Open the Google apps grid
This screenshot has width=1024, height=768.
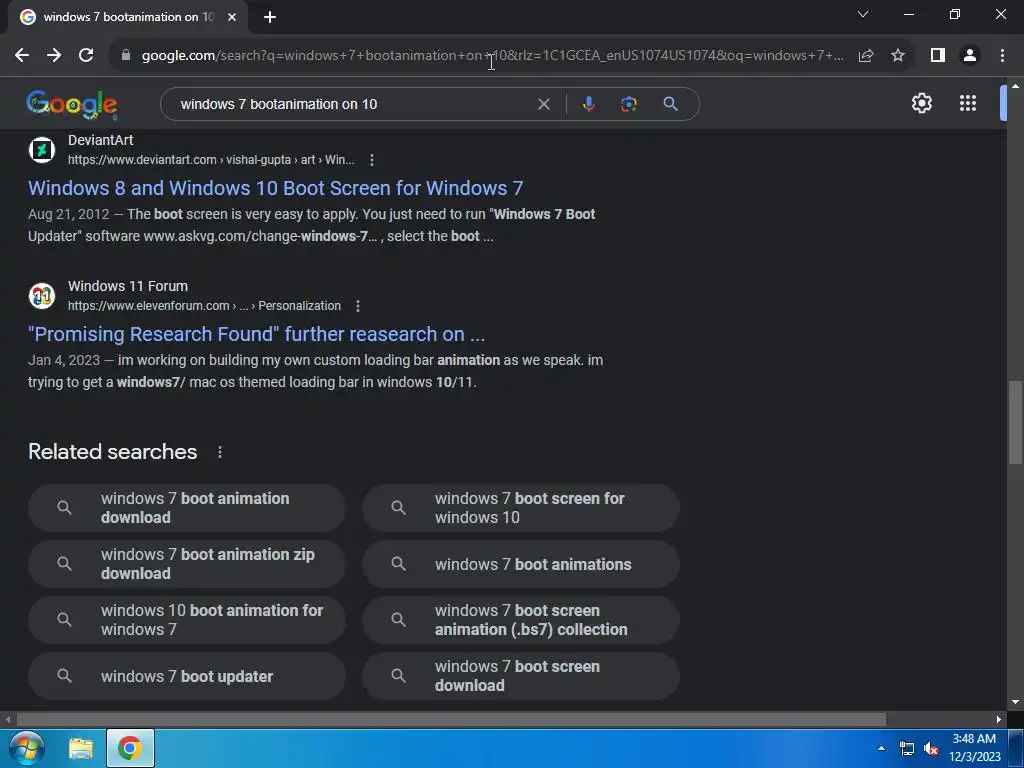coord(968,103)
